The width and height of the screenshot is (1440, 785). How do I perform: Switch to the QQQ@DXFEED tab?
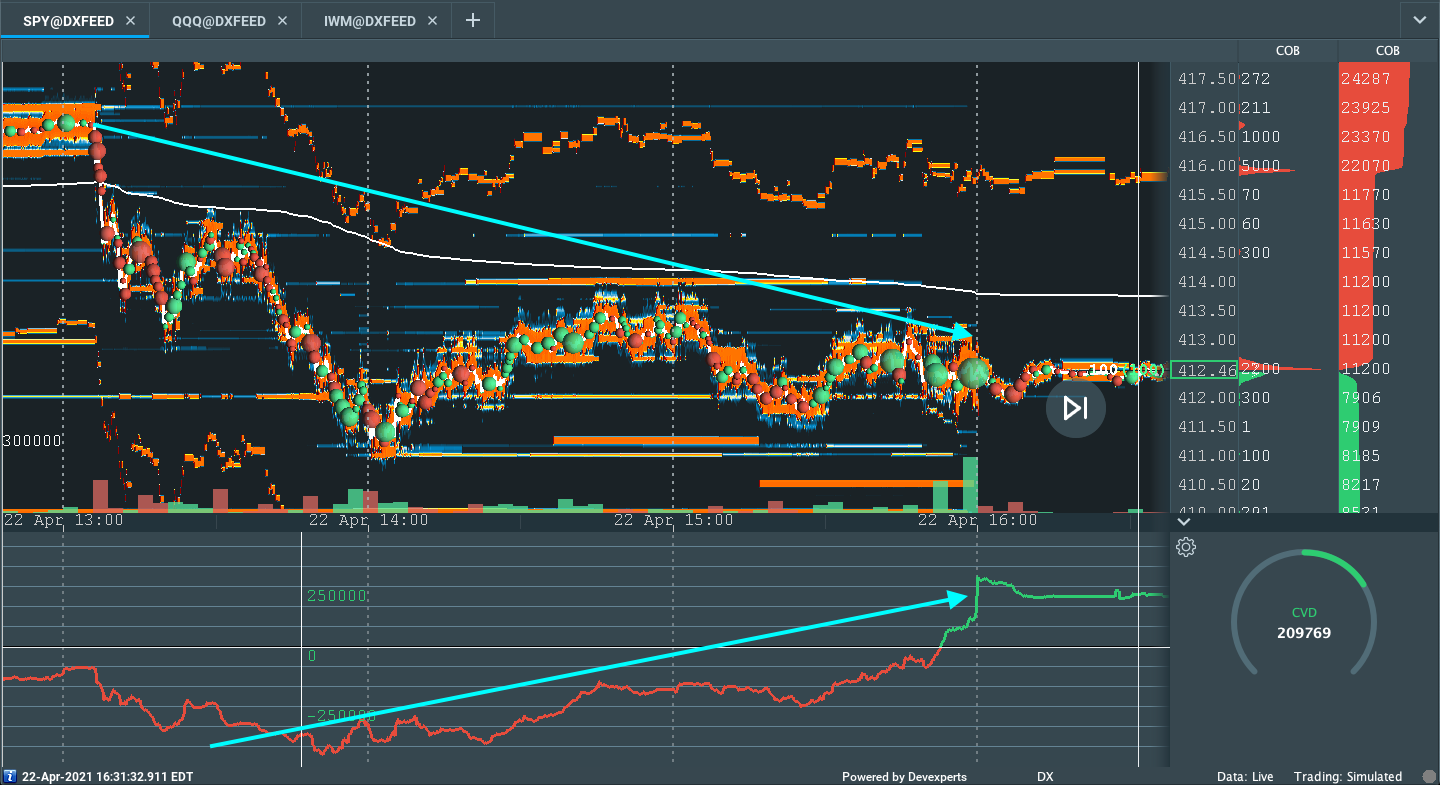click(x=226, y=20)
